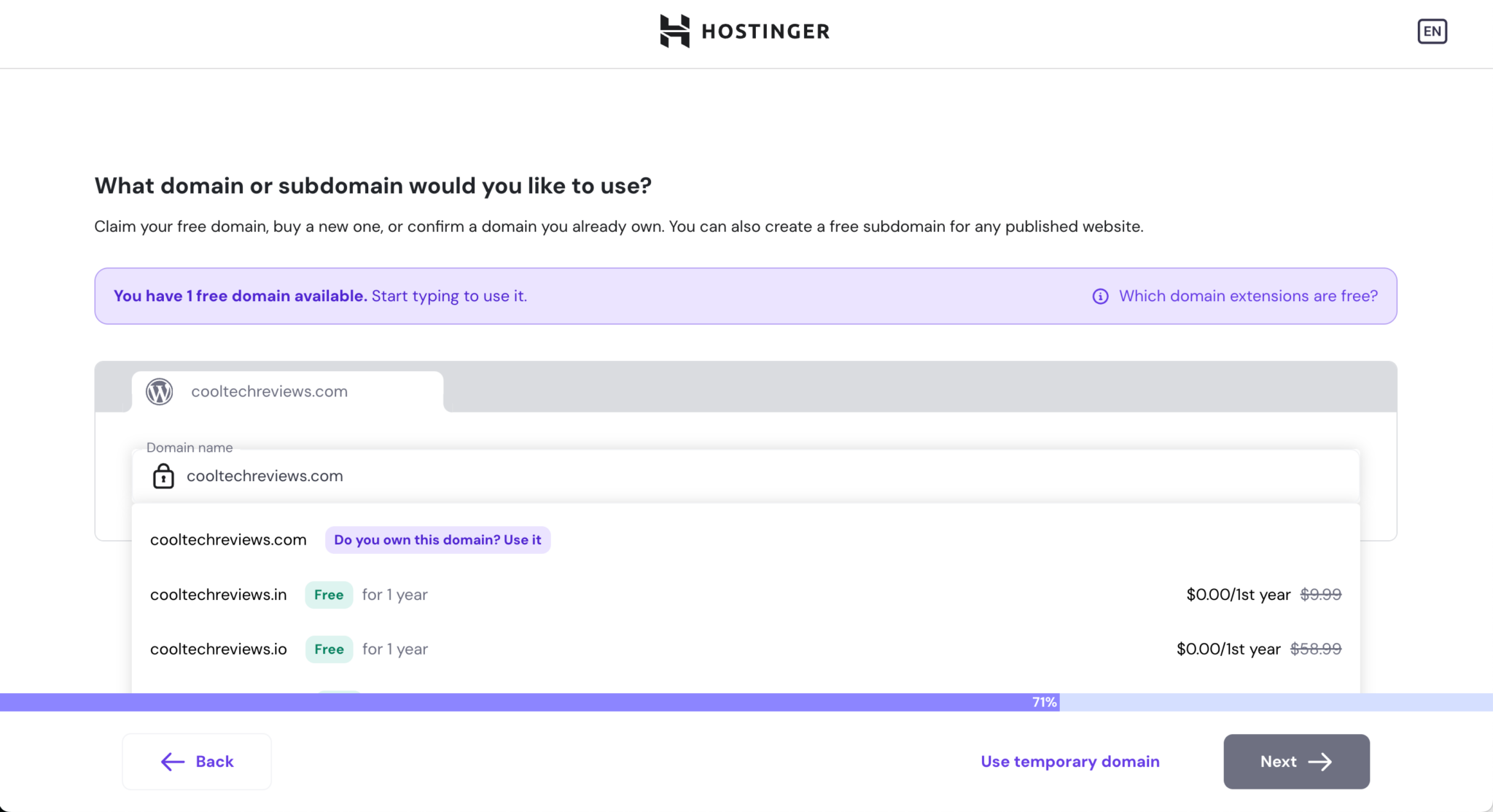Click the padlock icon in domain field
Screen dimensions: 1493x812
[163, 476]
